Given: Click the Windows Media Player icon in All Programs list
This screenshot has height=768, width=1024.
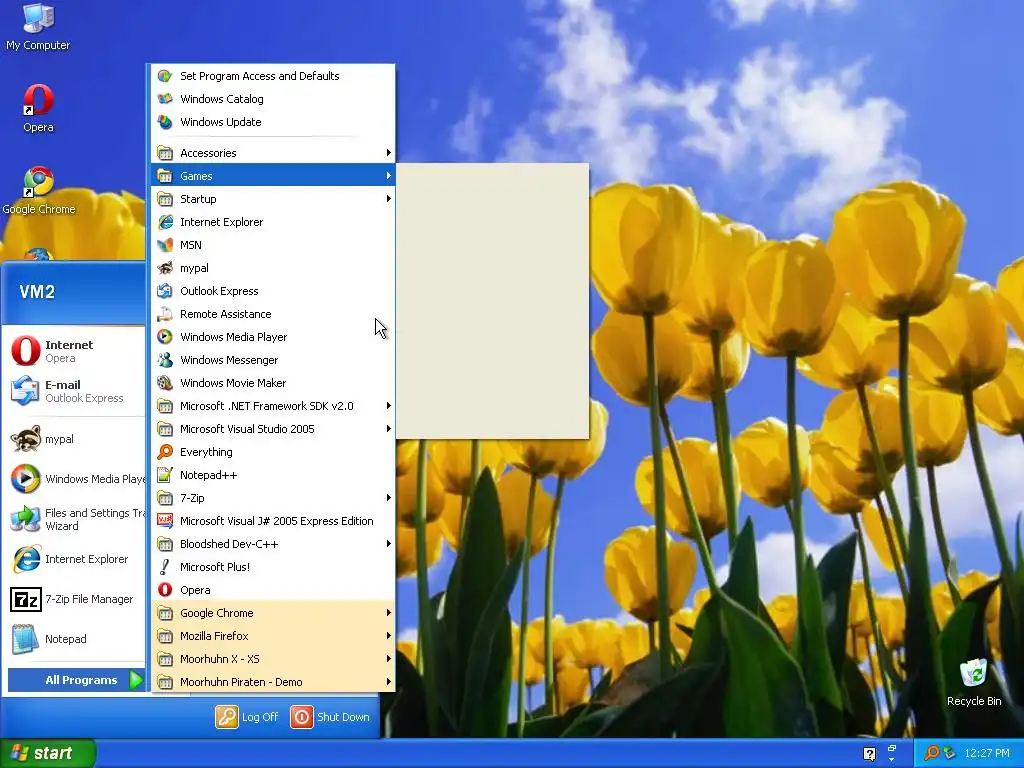Looking at the screenshot, I should click(x=165, y=337).
